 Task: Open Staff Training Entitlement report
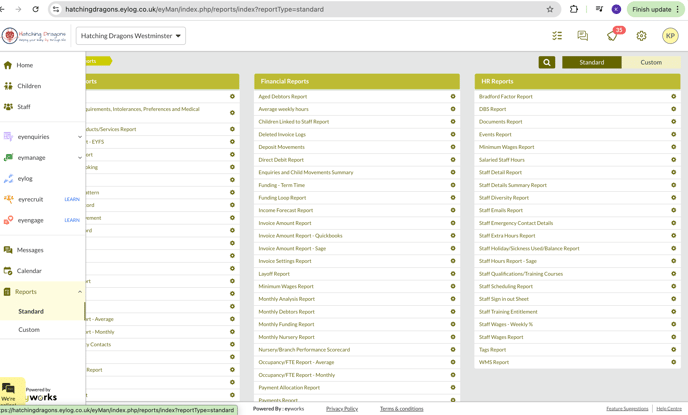click(508, 312)
